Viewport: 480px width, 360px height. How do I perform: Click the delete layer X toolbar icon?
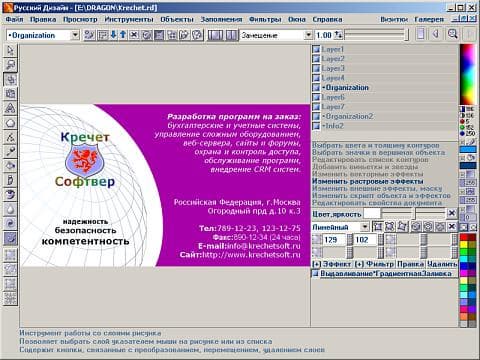click(134, 35)
